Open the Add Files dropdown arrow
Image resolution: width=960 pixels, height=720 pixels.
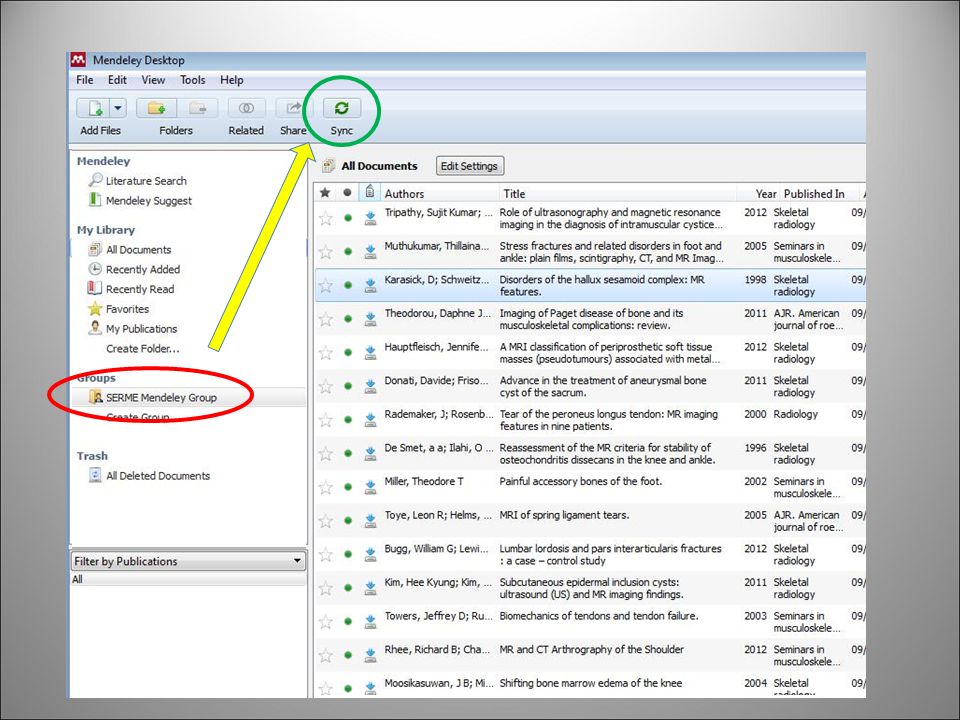pos(118,108)
